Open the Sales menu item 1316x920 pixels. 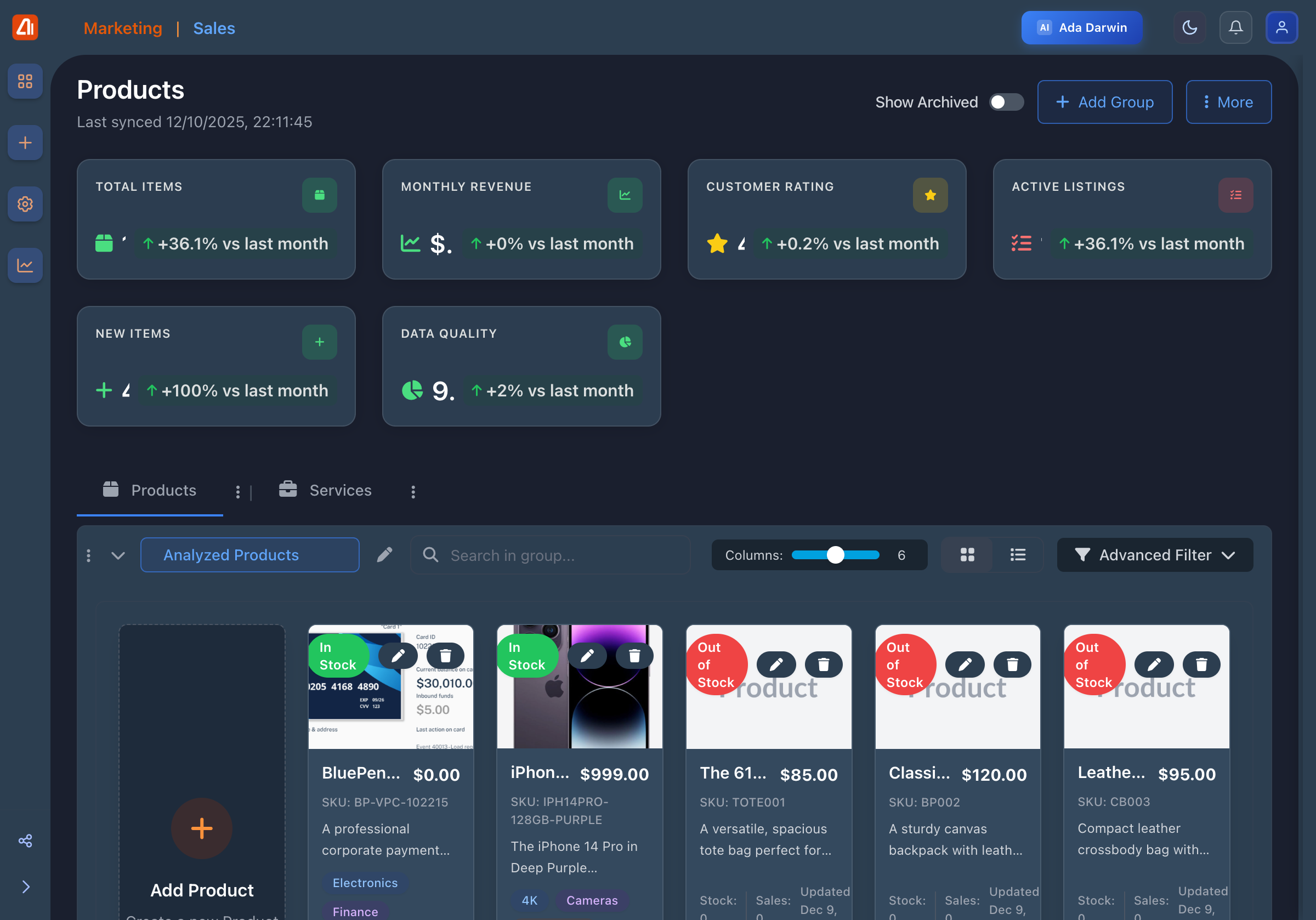pos(214,28)
